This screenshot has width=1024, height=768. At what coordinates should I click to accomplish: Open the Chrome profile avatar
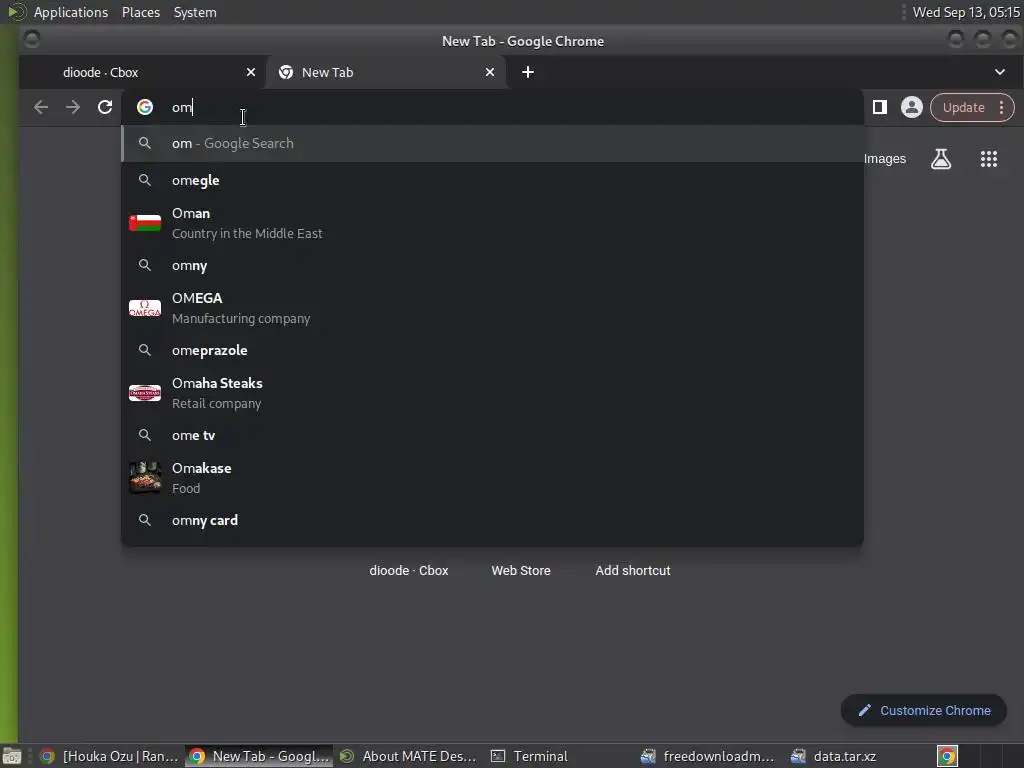(x=912, y=107)
